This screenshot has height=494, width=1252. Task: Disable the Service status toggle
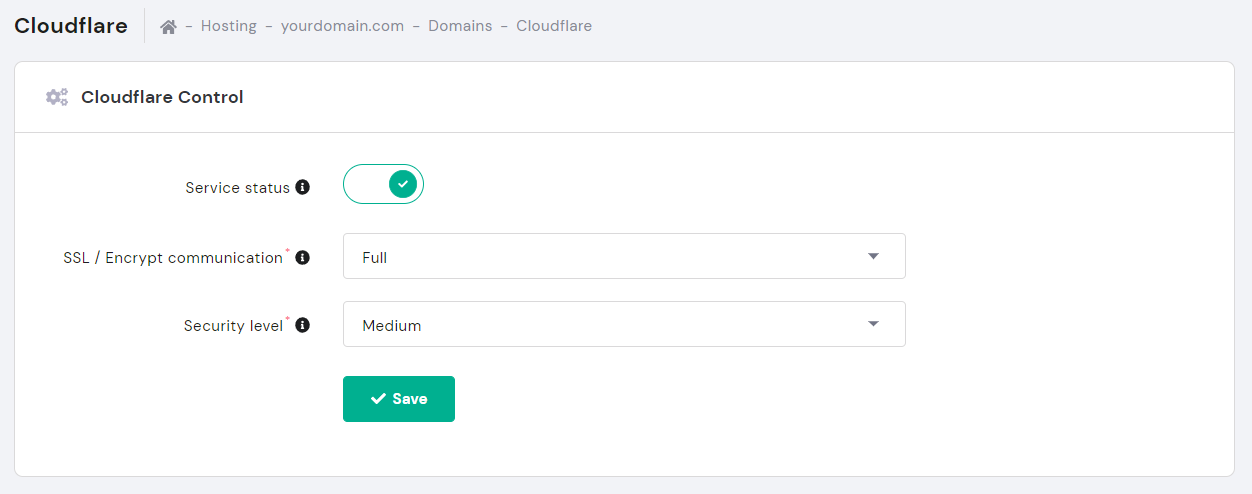point(383,184)
